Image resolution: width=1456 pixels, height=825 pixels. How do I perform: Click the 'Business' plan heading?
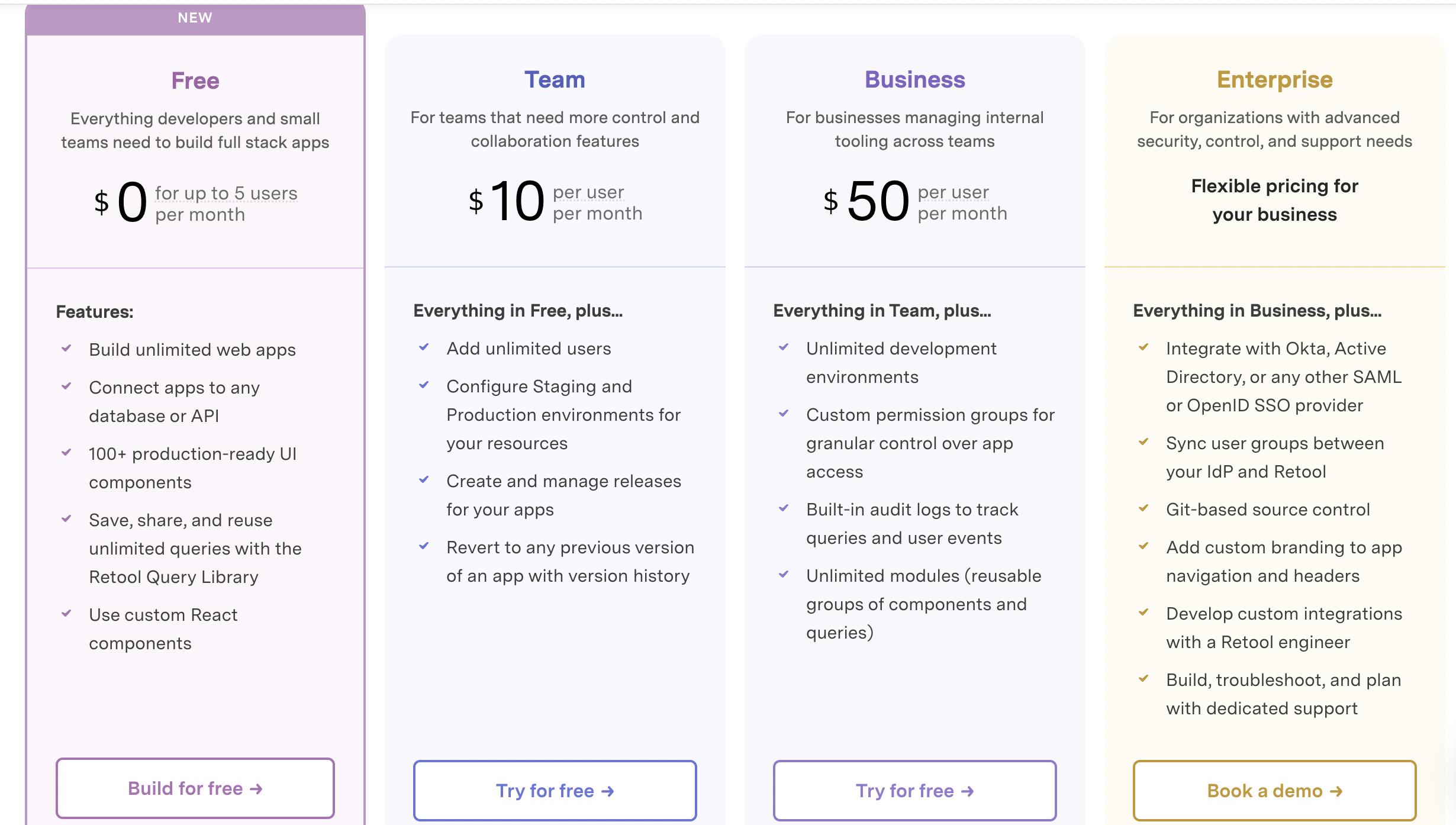(914, 79)
